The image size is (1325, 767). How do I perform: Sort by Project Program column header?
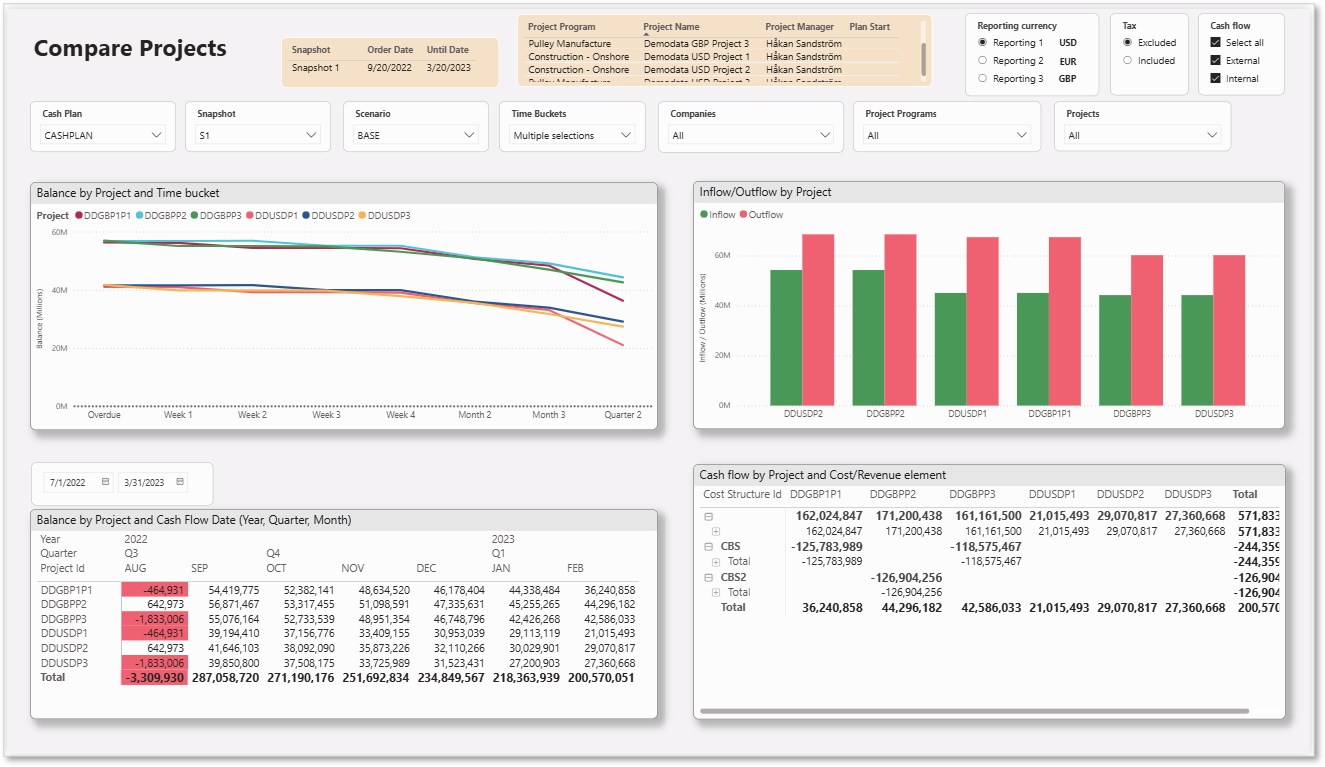tap(561, 27)
